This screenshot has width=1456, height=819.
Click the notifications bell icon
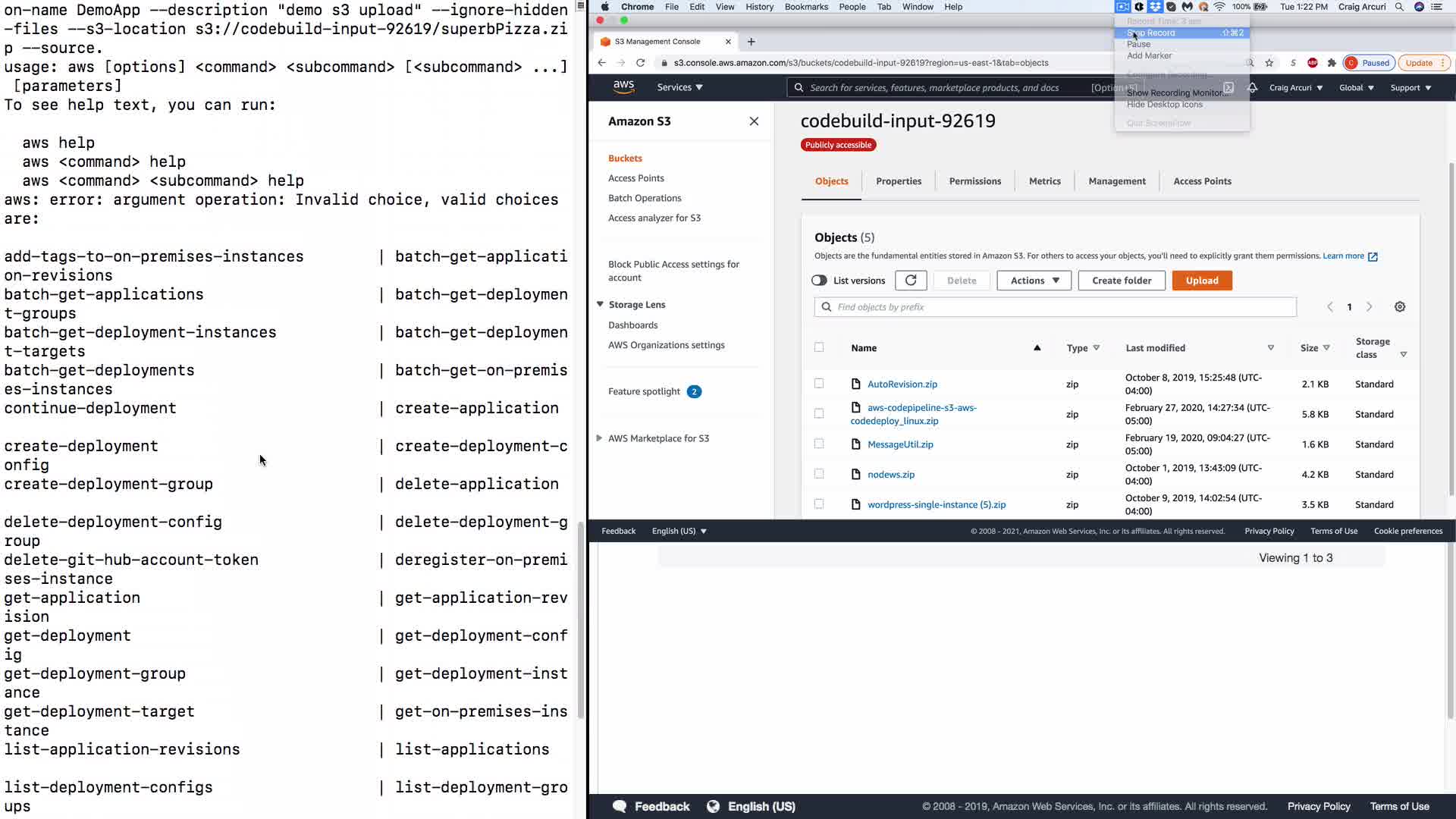pyautogui.click(x=1253, y=88)
